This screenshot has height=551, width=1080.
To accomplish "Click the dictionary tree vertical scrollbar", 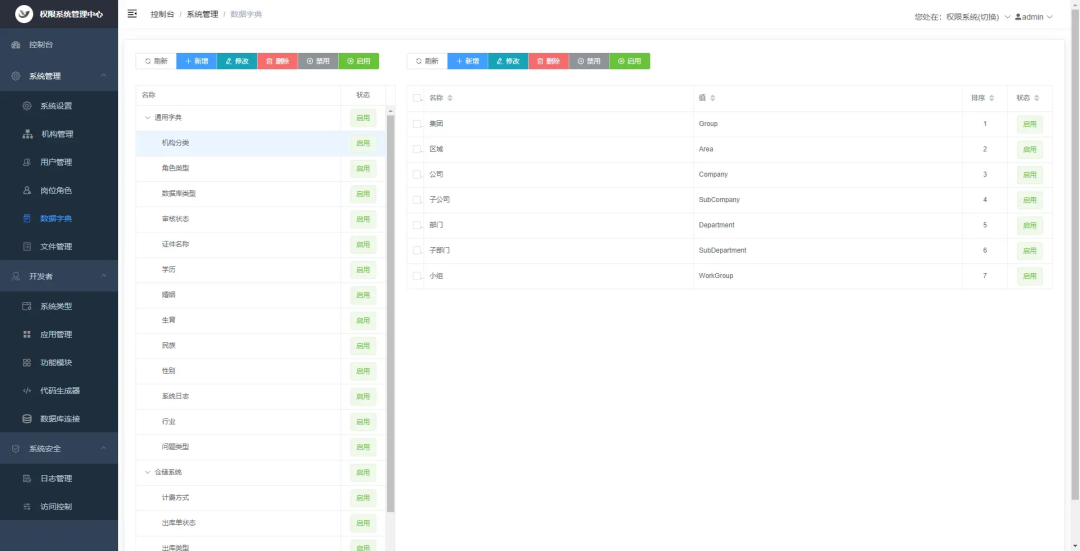I will pyautogui.click(x=391, y=313).
